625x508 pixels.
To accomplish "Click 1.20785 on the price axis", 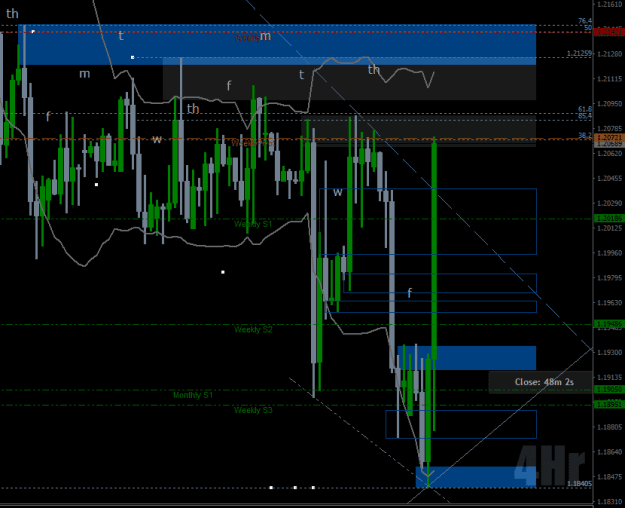I will pos(610,128).
